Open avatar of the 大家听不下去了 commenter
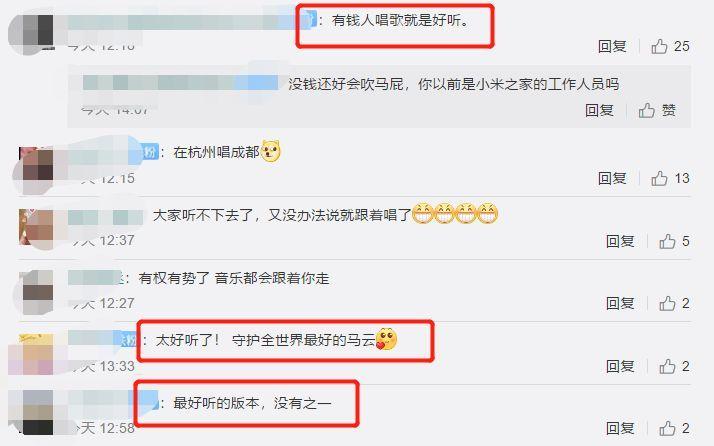 coord(36,227)
